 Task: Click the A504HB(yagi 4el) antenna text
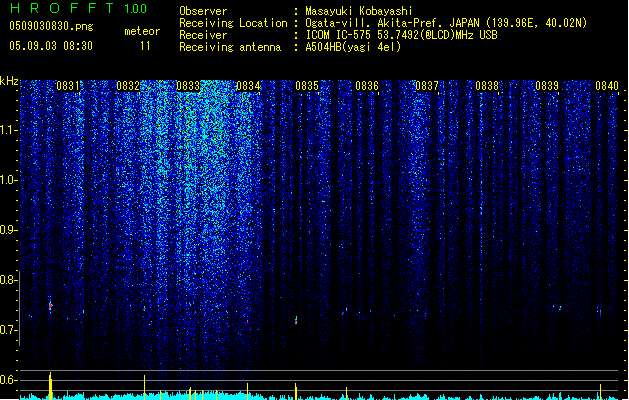(x=353, y=47)
